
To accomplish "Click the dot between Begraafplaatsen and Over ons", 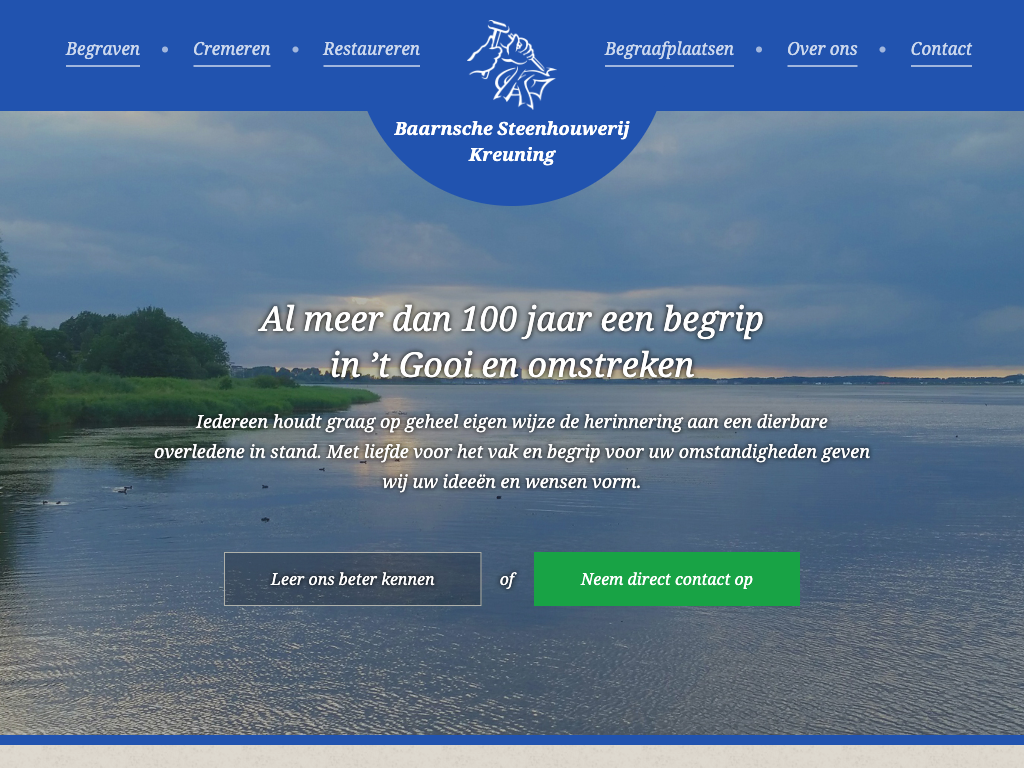I will pyautogui.click(x=759, y=49).
